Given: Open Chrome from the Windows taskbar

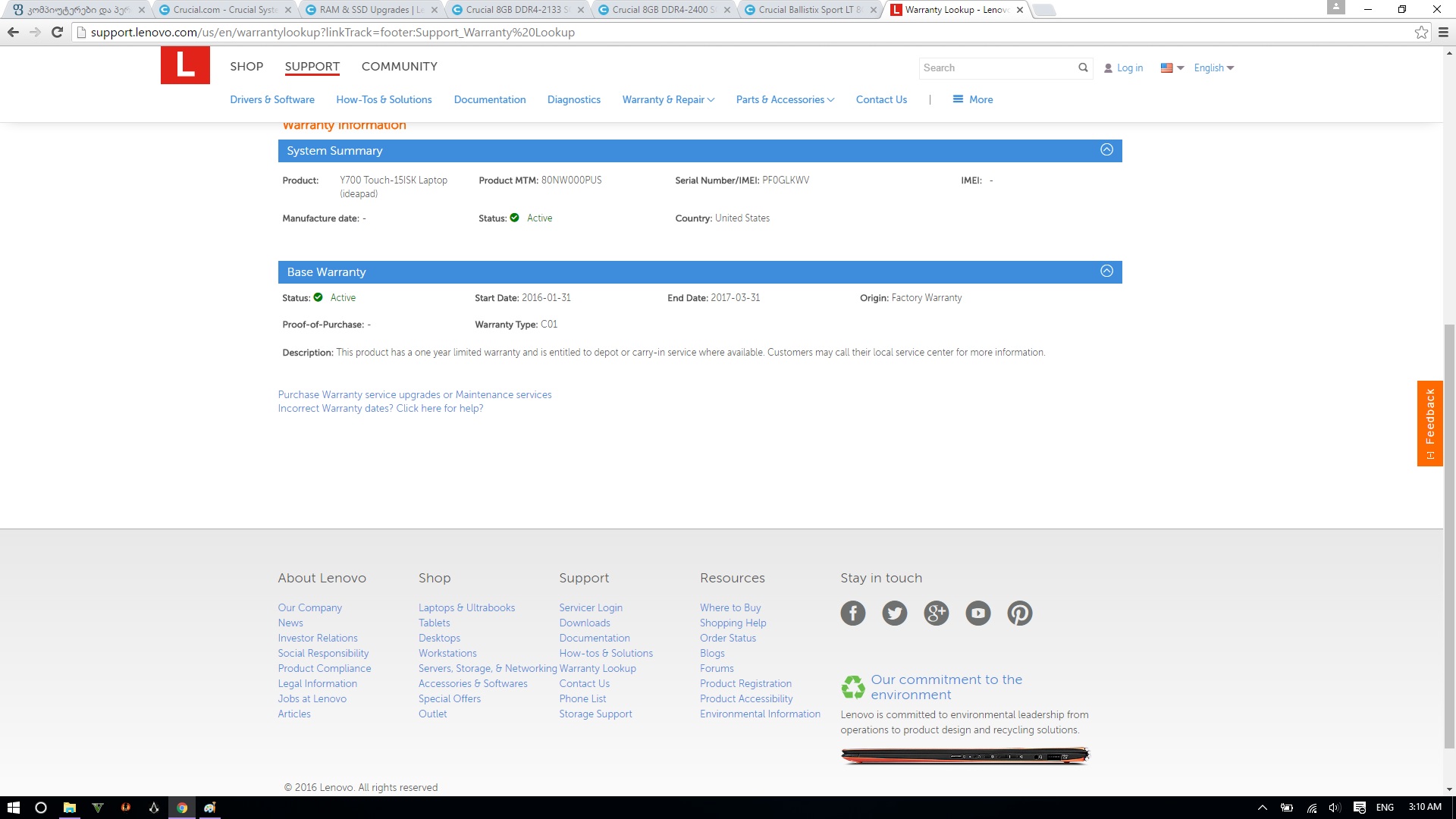Looking at the screenshot, I should coord(182,808).
